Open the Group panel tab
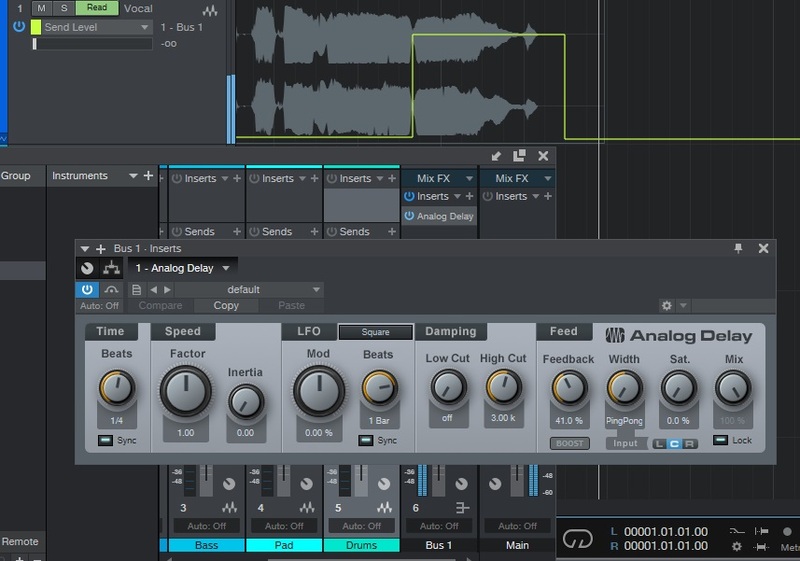The image size is (800, 561). tap(16, 175)
